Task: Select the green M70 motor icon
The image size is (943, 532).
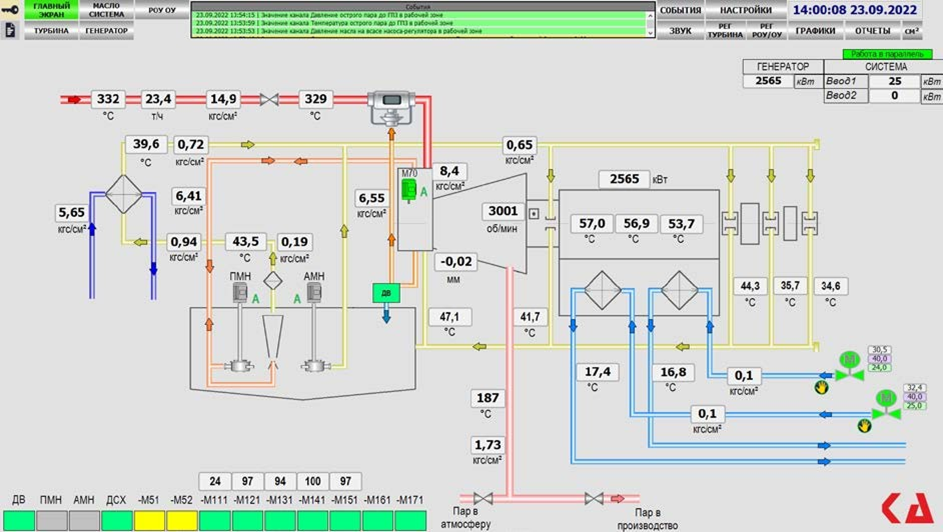Action: tap(409, 192)
